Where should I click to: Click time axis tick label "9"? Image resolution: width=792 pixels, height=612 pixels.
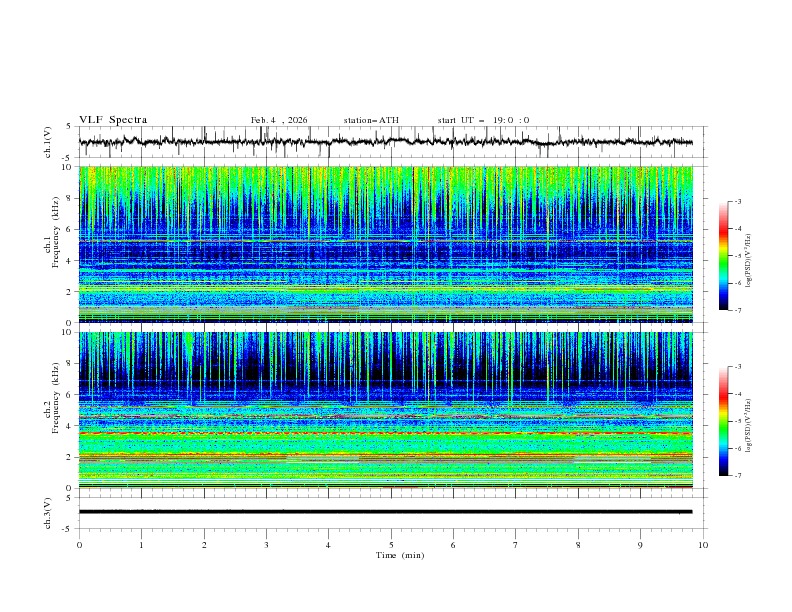640,545
